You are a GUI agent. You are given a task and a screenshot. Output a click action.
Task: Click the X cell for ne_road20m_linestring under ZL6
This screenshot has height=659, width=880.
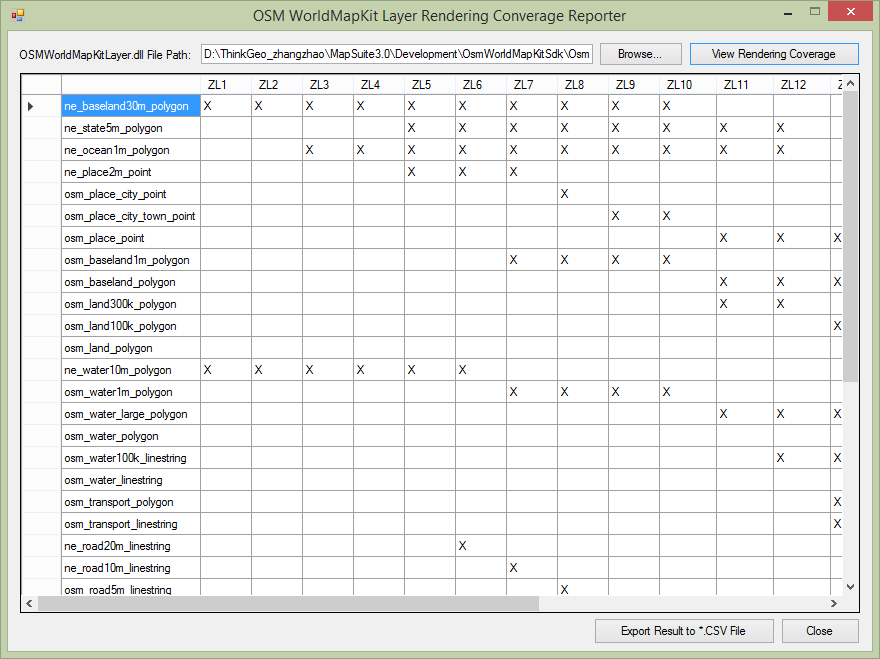click(x=462, y=546)
